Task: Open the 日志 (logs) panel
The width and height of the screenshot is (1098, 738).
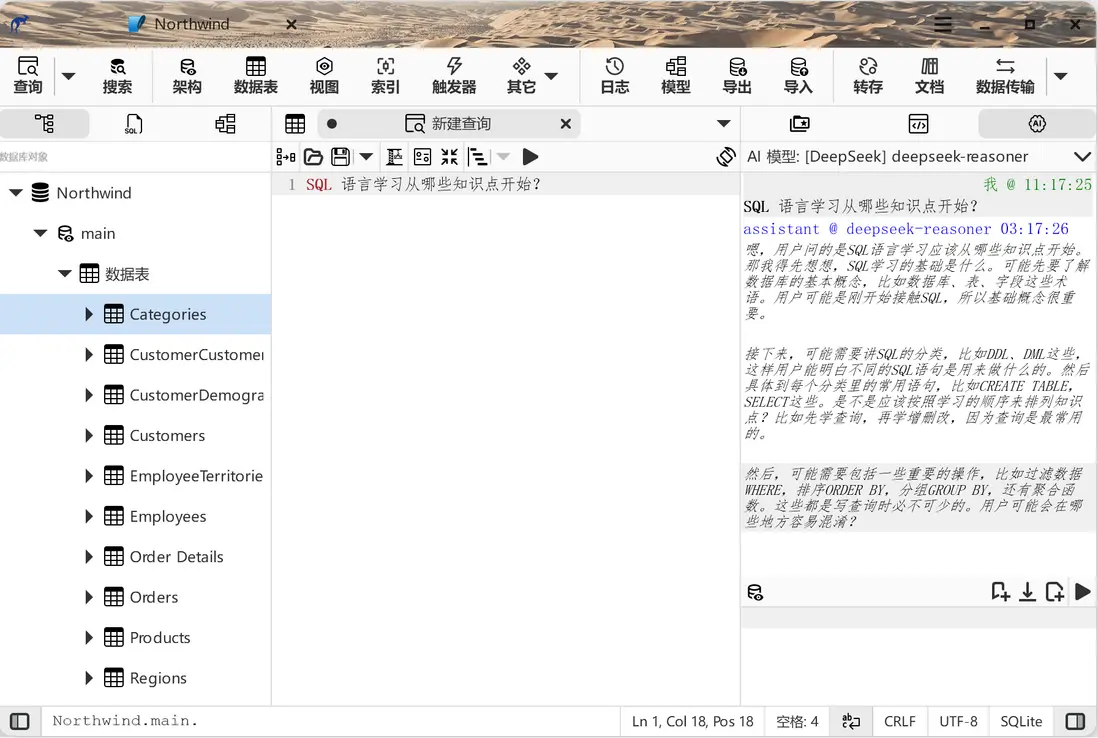Action: click(614, 75)
